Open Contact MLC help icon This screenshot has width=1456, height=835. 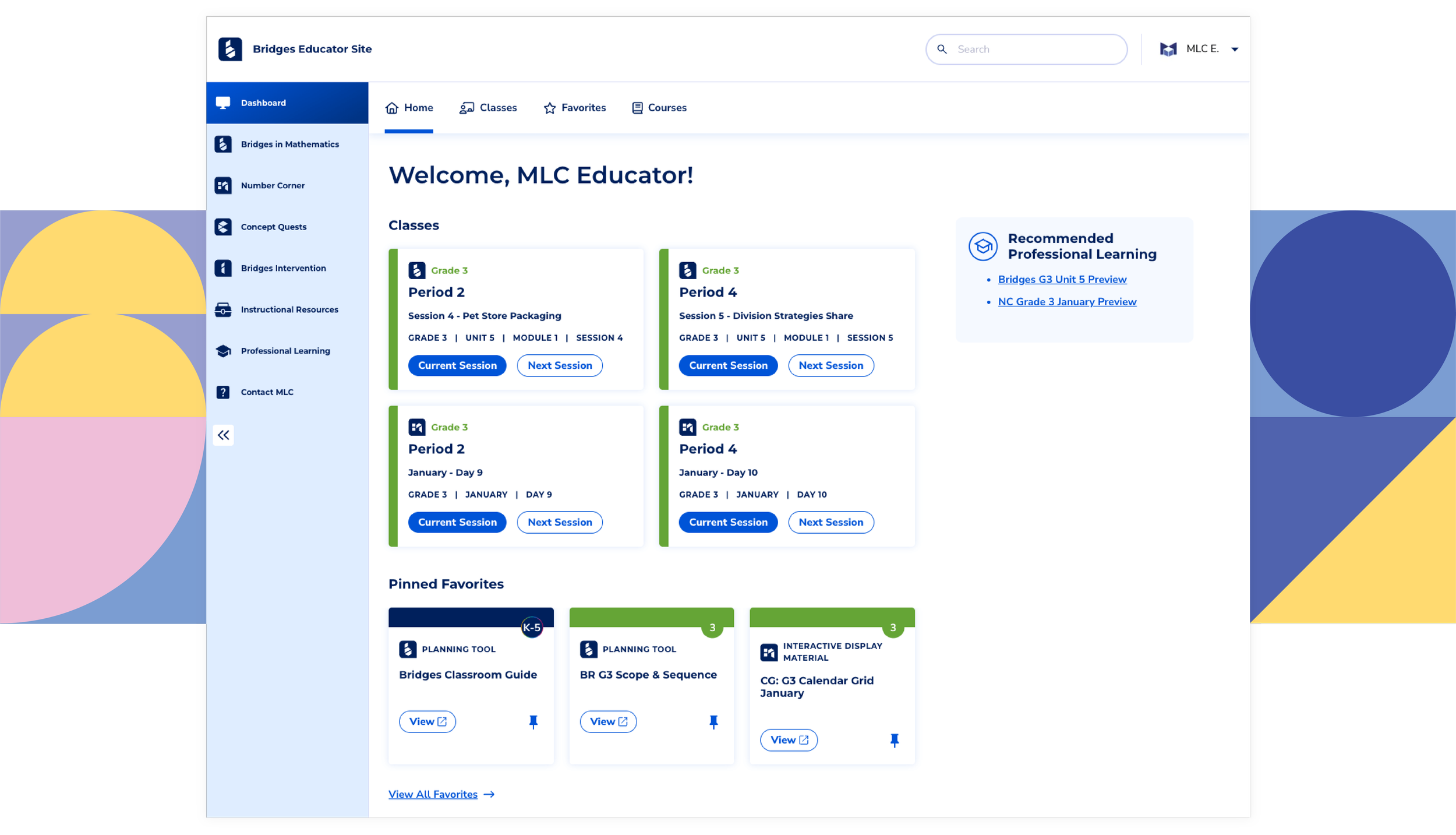pyautogui.click(x=223, y=392)
